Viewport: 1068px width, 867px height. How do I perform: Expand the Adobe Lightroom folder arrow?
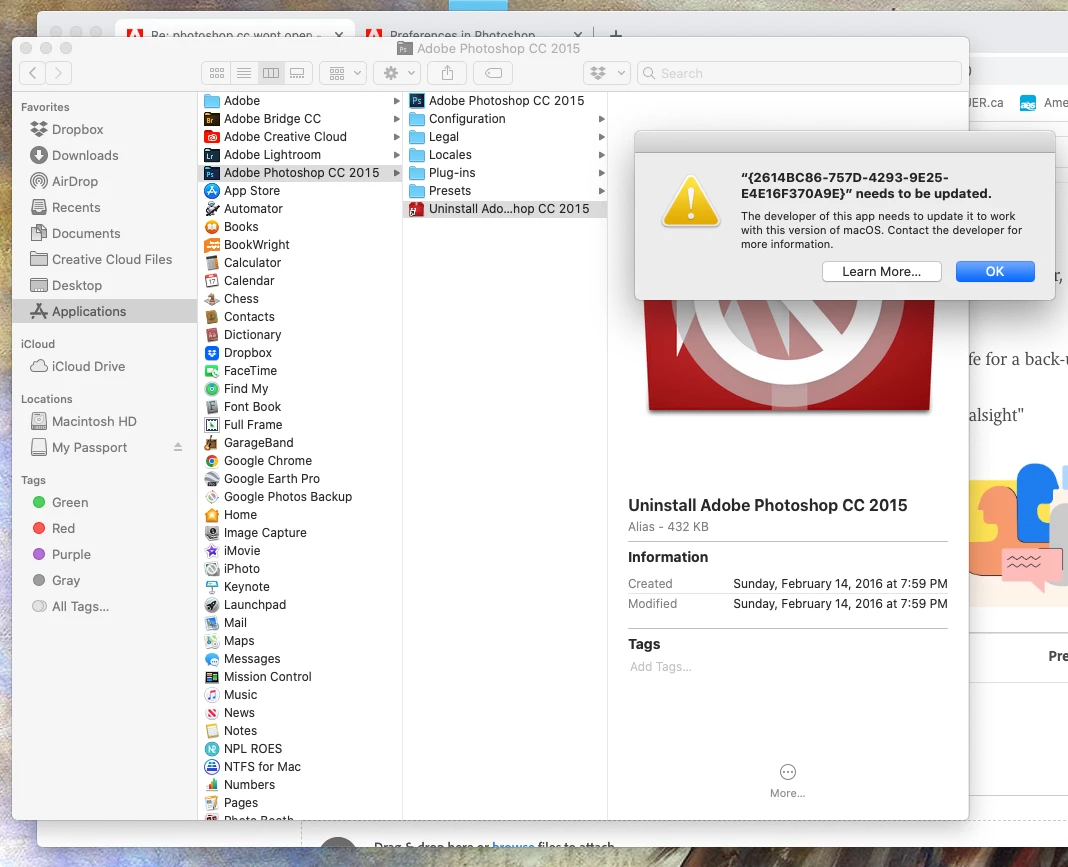coord(396,155)
